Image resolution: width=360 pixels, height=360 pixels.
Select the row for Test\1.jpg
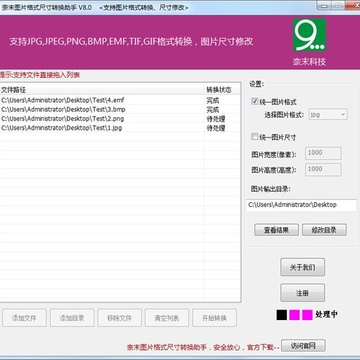click(120, 128)
